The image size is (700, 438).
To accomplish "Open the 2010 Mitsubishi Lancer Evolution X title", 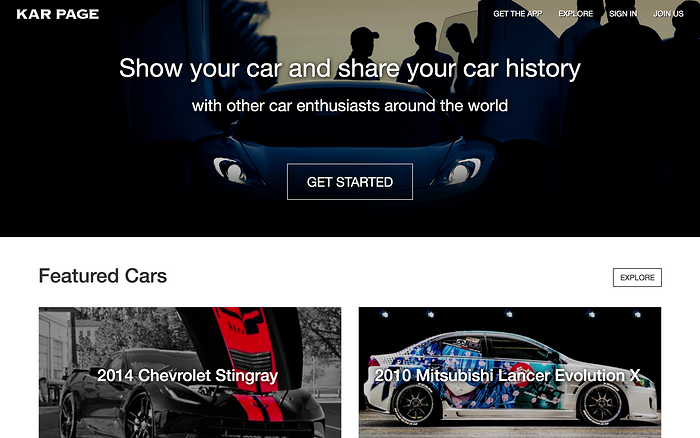I will (508, 375).
